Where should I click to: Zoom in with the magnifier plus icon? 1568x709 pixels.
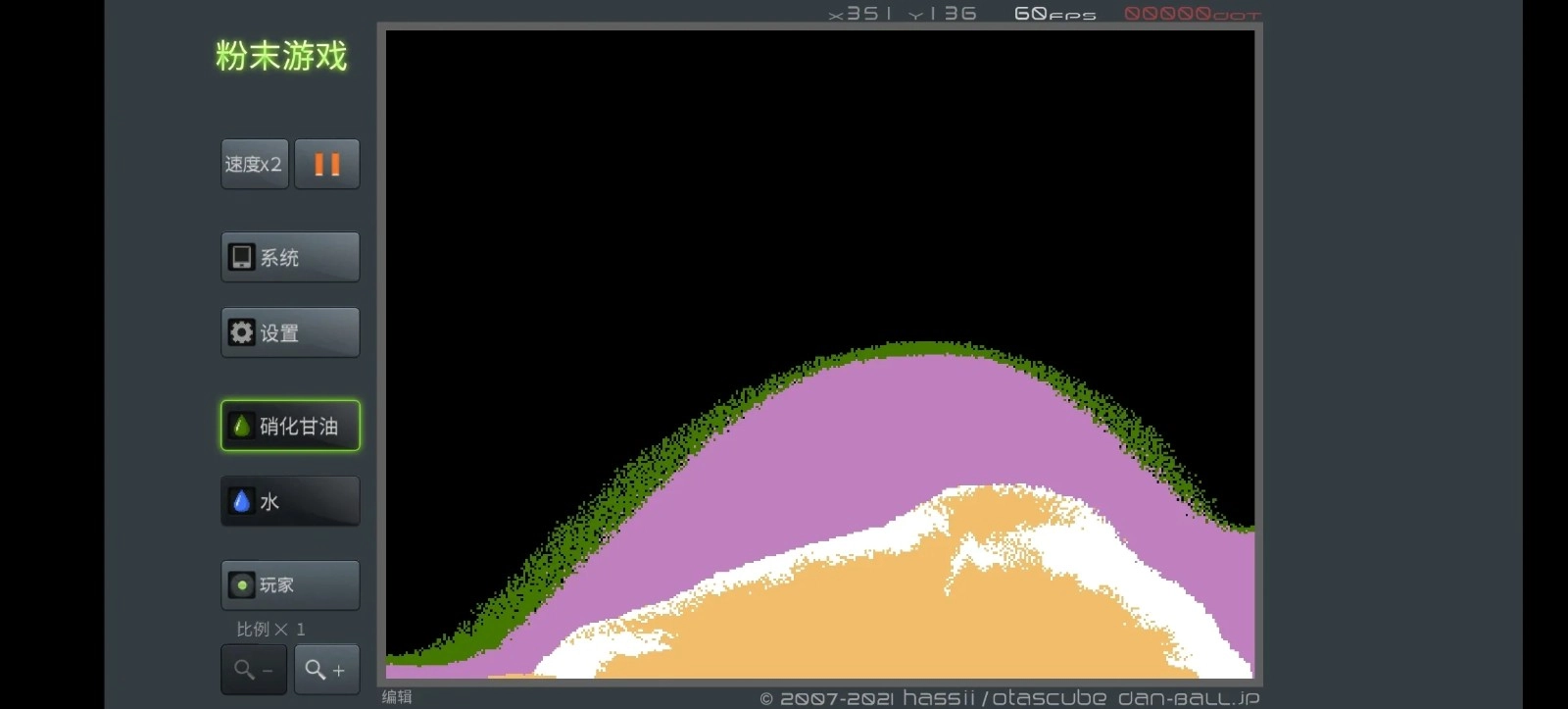tap(326, 670)
